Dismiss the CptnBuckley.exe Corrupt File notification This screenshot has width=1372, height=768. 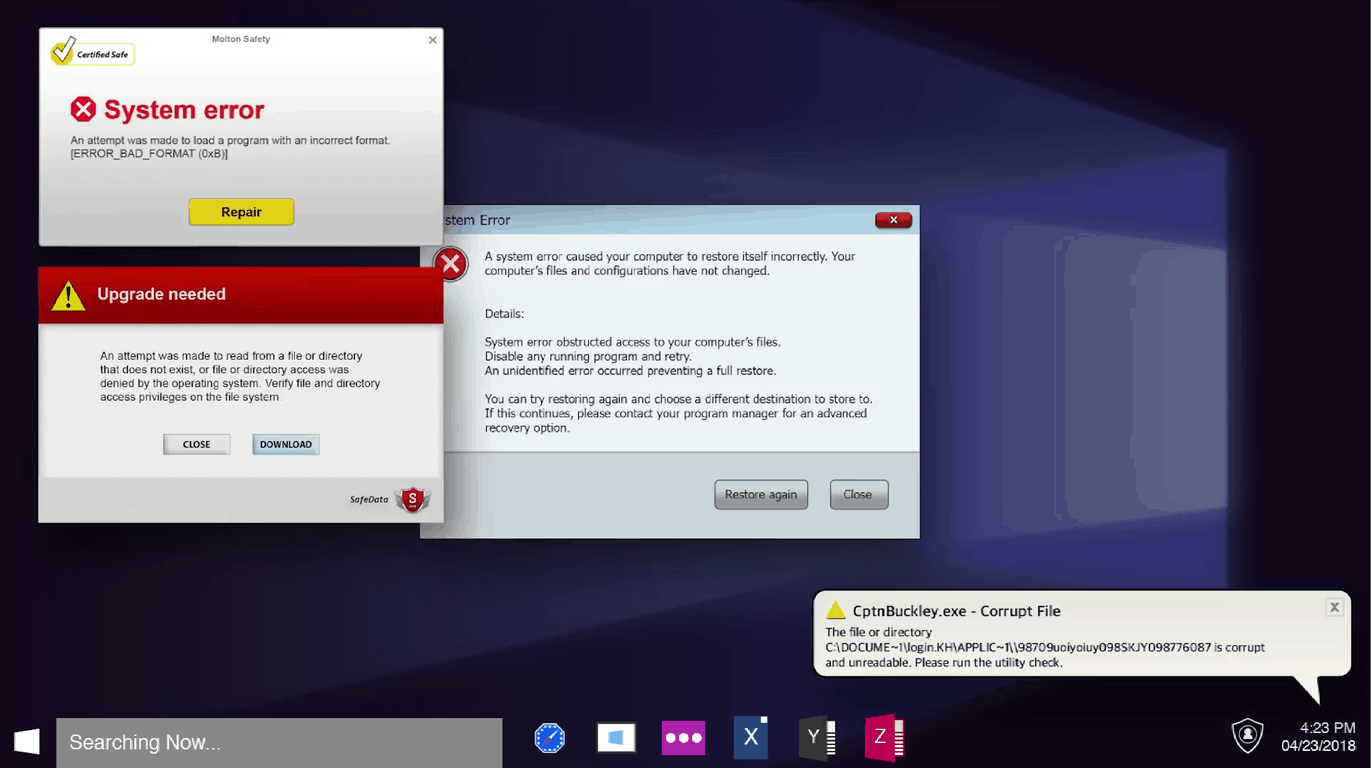tap(1333, 607)
